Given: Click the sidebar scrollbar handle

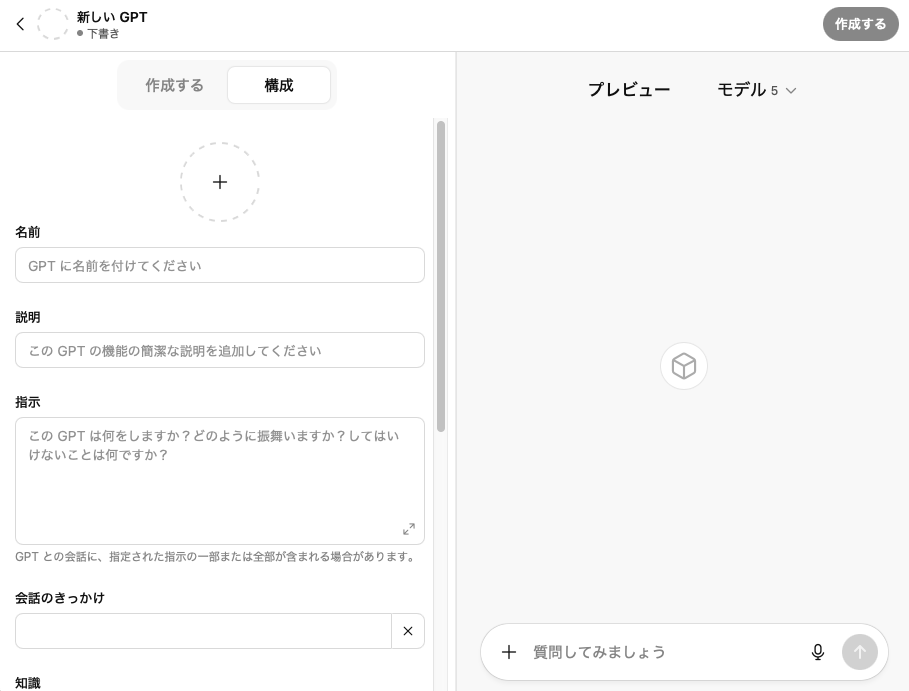Looking at the screenshot, I should (x=440, y=280).
